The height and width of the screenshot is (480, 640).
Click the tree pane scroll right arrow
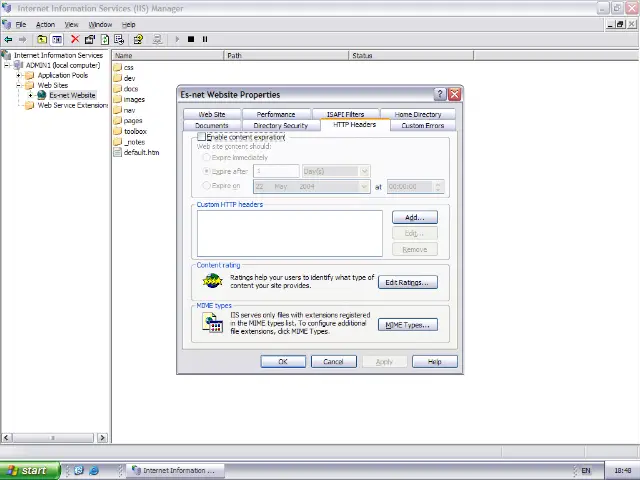tap(102, 438)
